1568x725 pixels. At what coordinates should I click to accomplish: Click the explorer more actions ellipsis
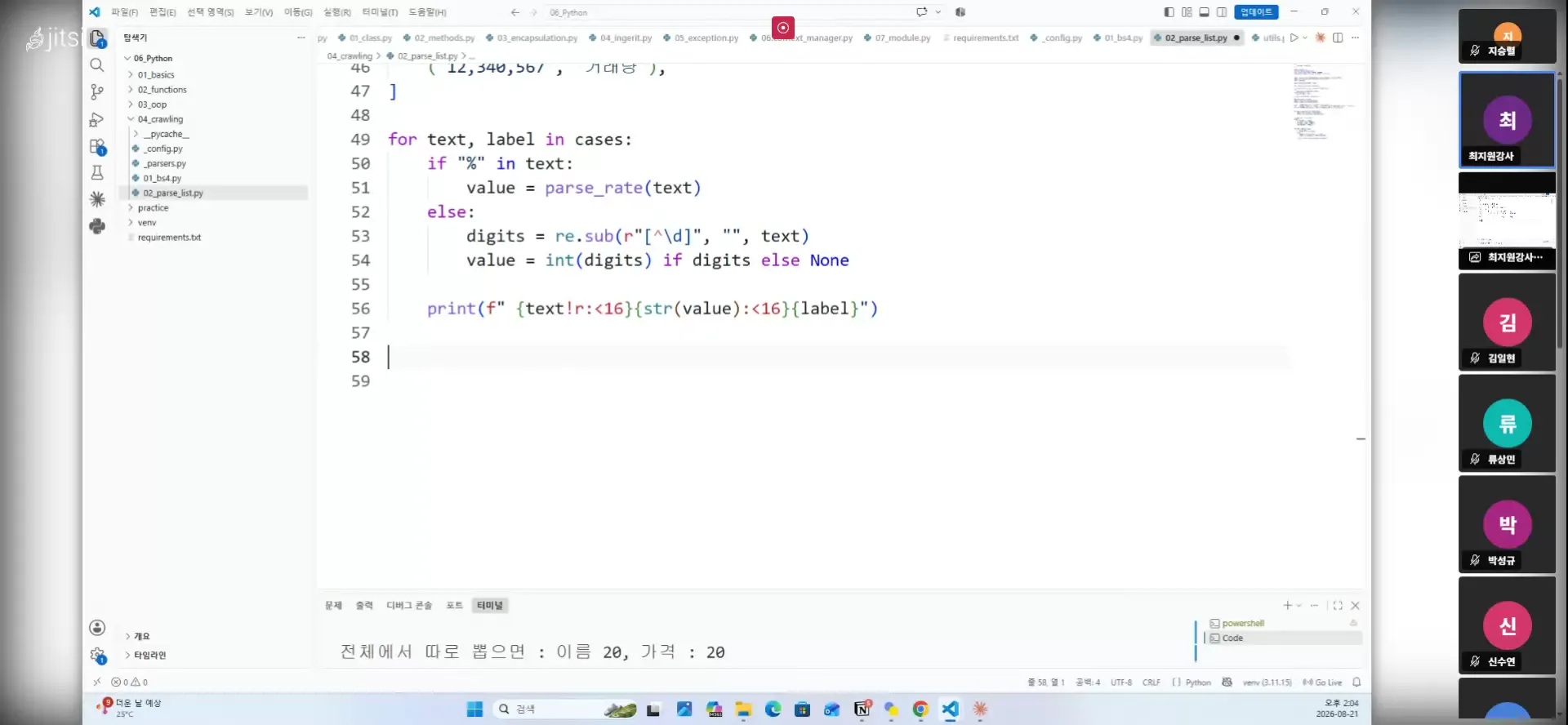pyautogui.click(x=301, y=38)
